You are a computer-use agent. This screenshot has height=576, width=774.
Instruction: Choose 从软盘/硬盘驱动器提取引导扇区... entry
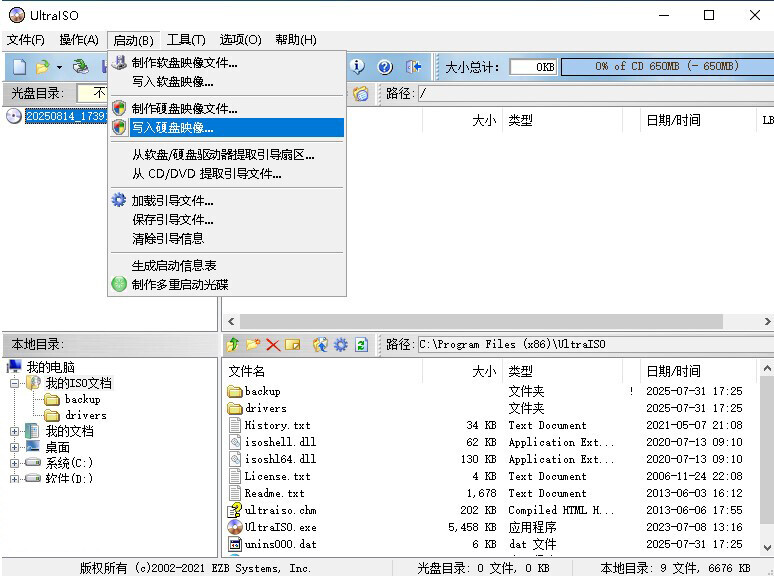pyautogui.click(x=227, y=155)
